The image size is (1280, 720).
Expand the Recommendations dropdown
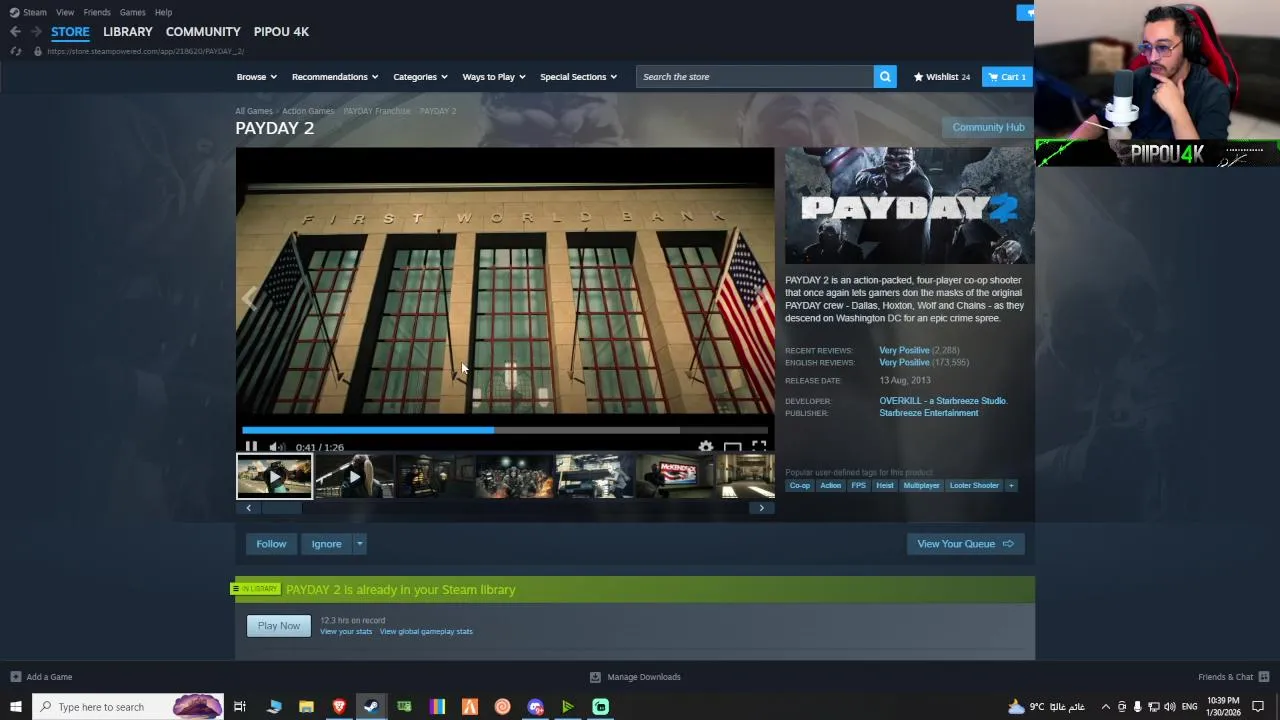coord(335,77)
